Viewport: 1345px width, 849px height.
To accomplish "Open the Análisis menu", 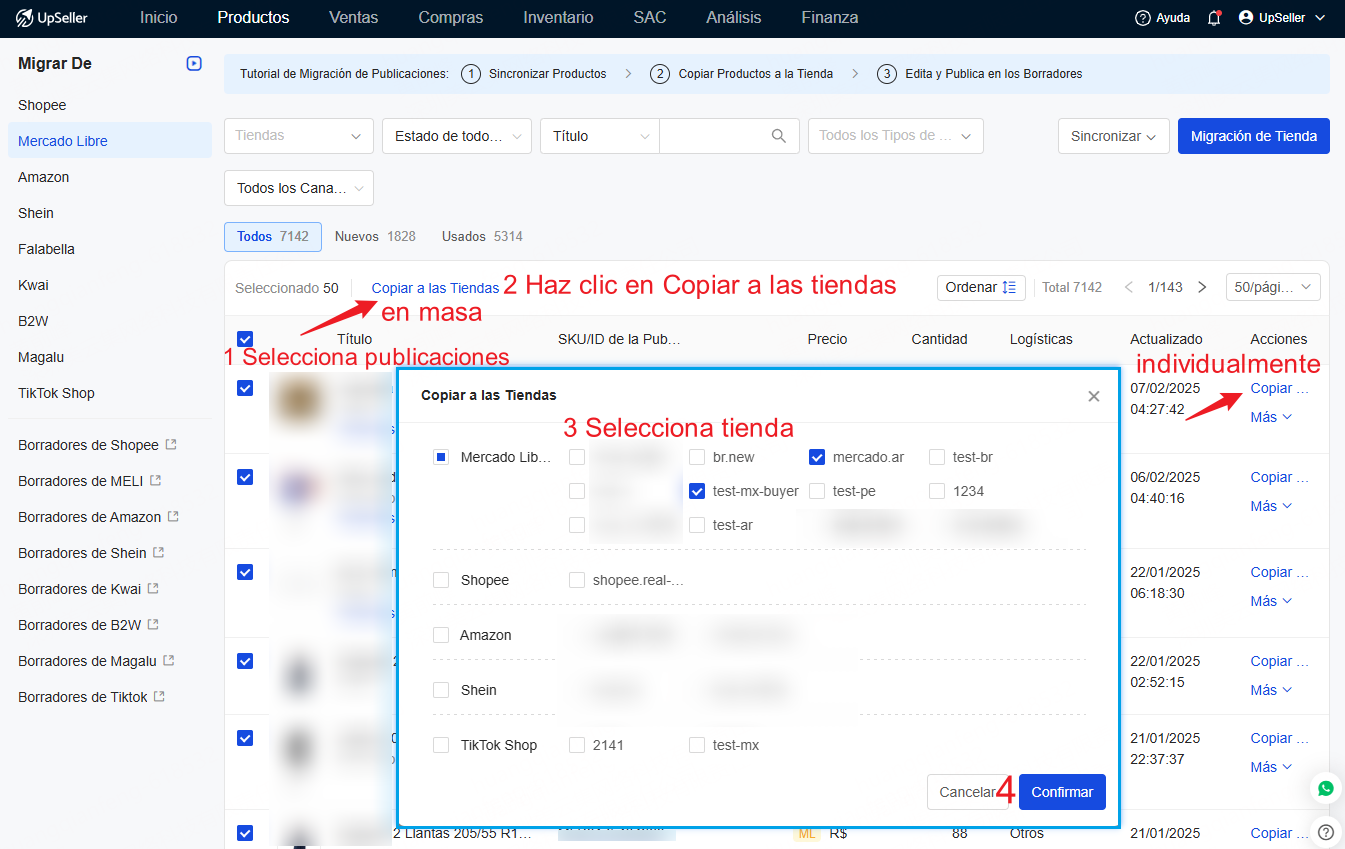I will [x=733, y=18].
